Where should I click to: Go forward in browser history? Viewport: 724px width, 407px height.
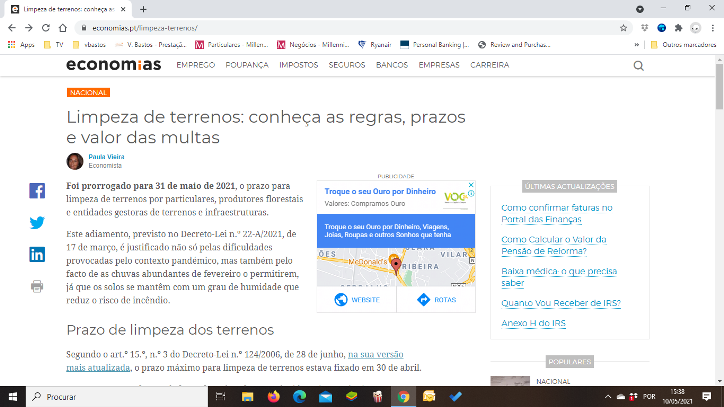[29, 28]
